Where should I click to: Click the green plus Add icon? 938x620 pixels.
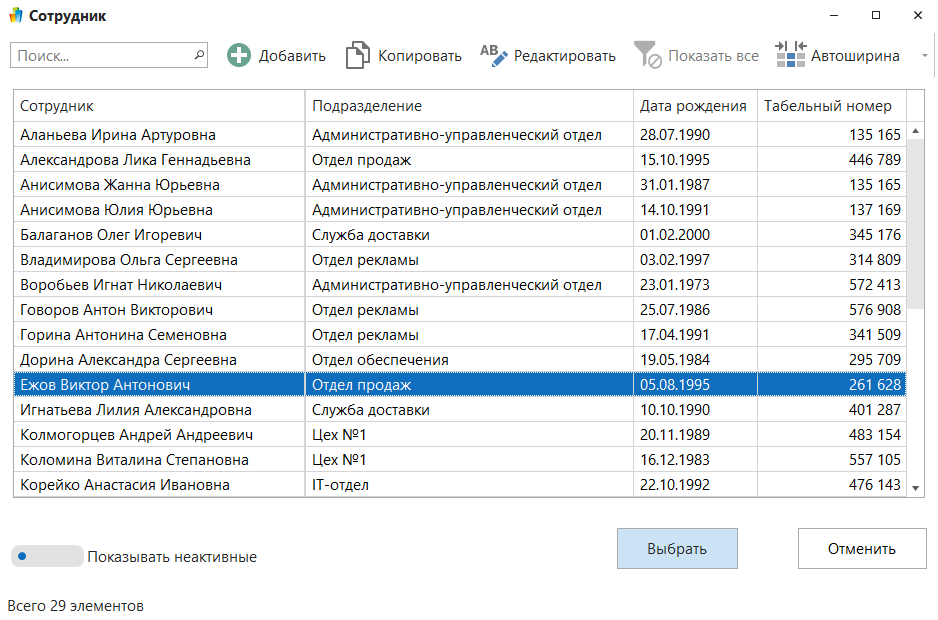coord(239,56)
